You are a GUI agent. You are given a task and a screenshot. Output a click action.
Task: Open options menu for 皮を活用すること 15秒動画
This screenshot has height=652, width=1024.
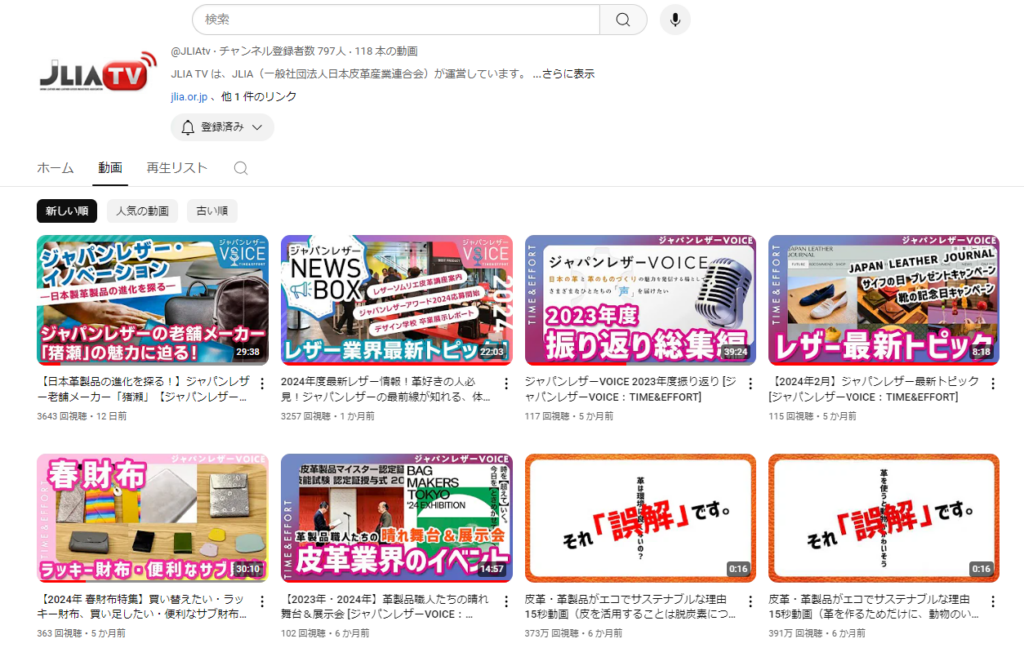[750, 600]
